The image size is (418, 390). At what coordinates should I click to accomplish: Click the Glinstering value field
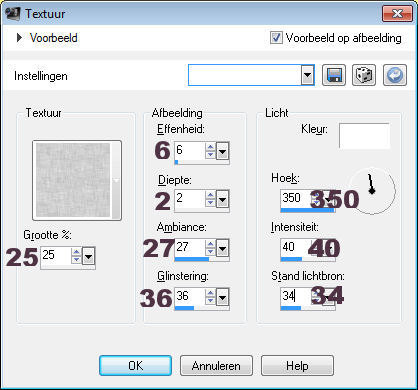(x=189, y=296)
